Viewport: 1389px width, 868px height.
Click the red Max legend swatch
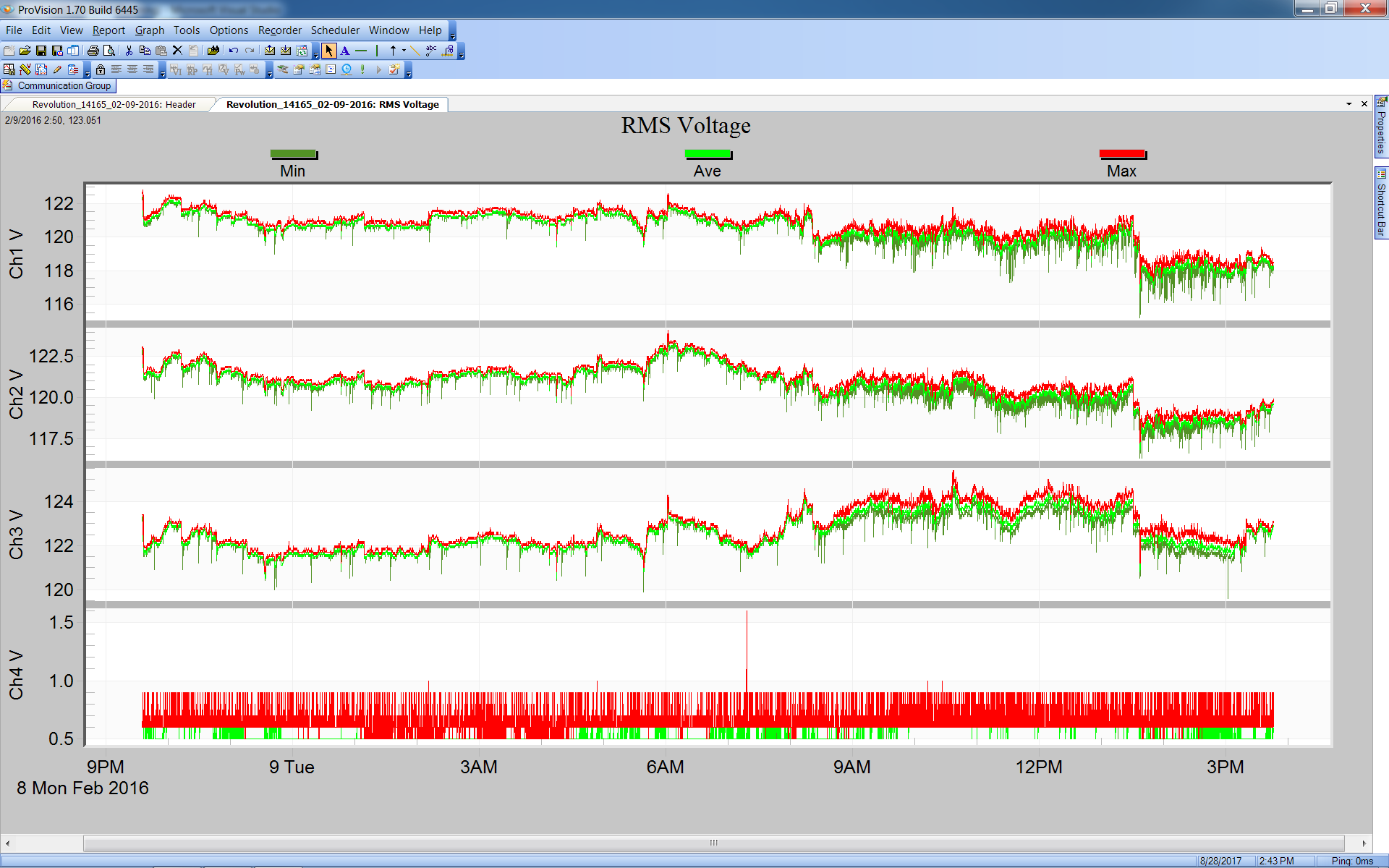pos(1121,154)
